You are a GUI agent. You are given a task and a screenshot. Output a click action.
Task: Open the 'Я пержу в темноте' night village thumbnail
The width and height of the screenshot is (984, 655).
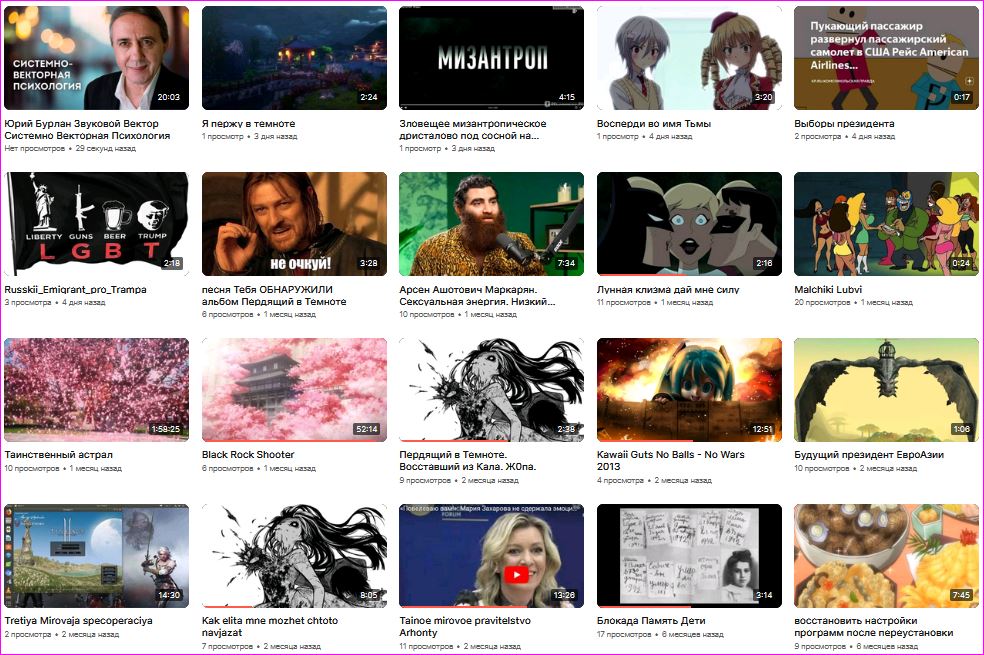[294, 58]
